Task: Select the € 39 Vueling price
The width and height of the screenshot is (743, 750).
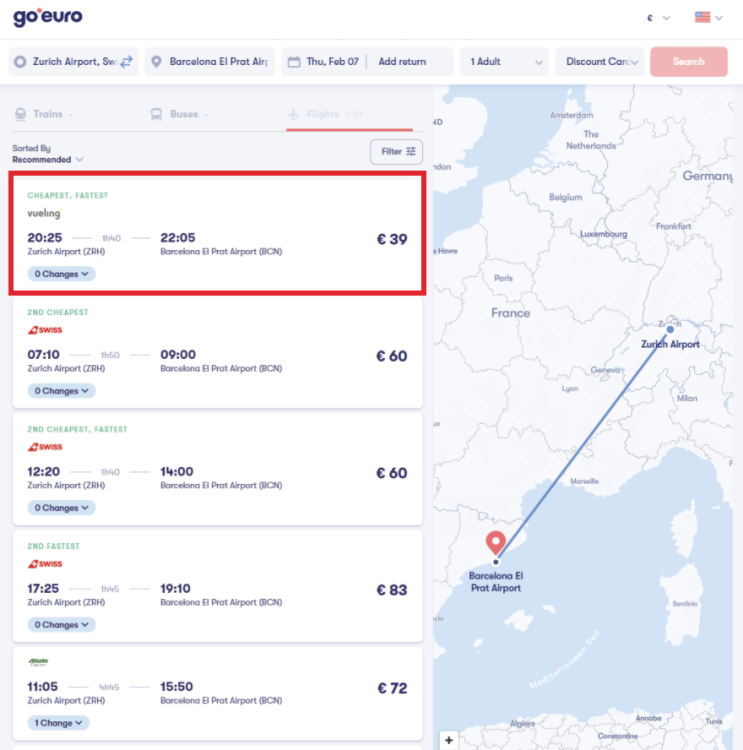Action: pos(392,239)
